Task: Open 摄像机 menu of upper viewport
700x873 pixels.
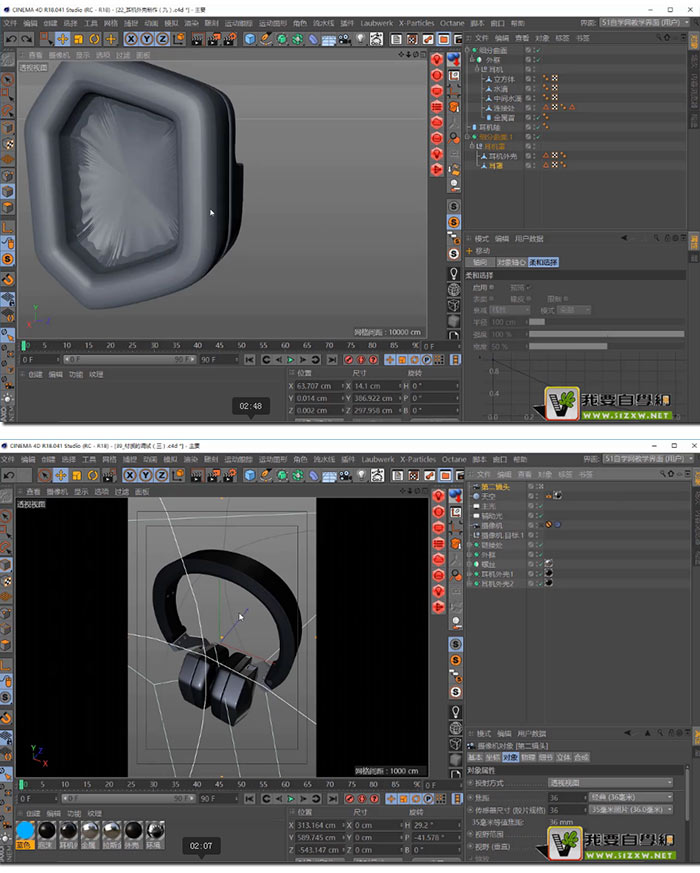Action: (x=59, y=55)
